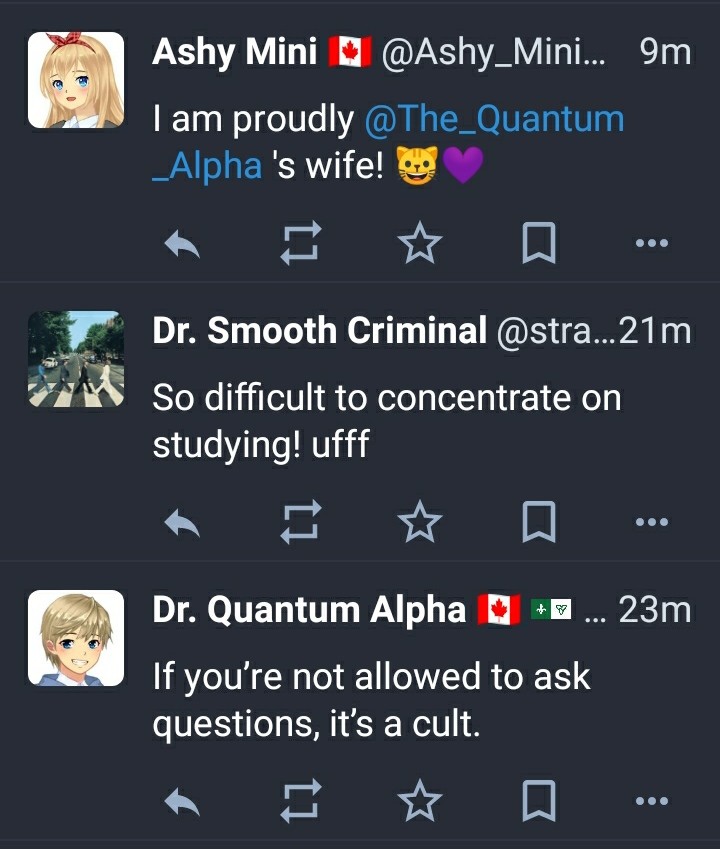Open the @The_Quantum_Alpha mention link
The height and width of the screenshot is (849, 720).
[x=494, y=120]
